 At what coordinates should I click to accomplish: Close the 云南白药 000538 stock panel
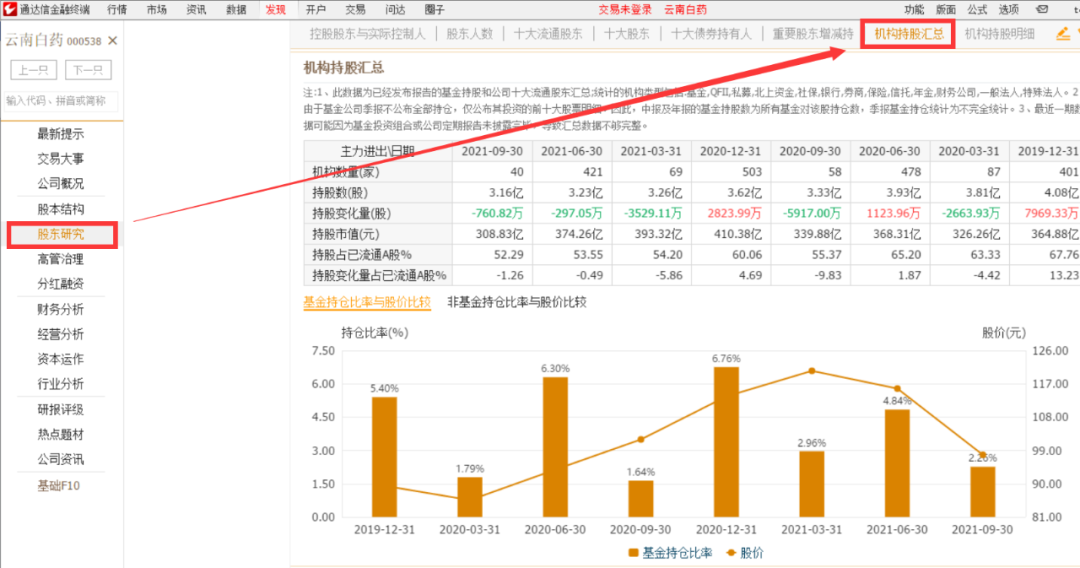[113, 41]
